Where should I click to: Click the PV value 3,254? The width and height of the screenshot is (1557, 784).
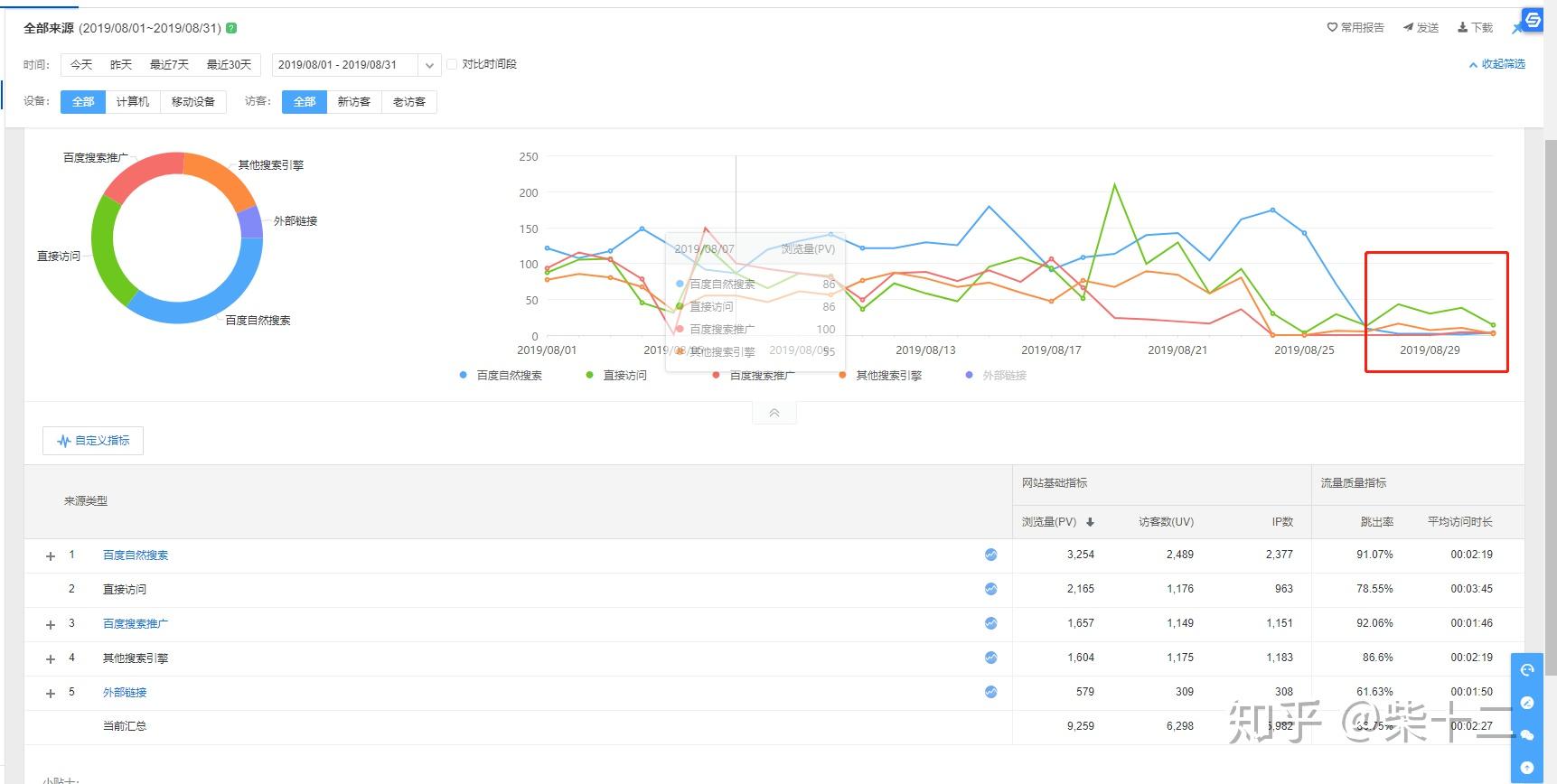tap(1081, 555)
